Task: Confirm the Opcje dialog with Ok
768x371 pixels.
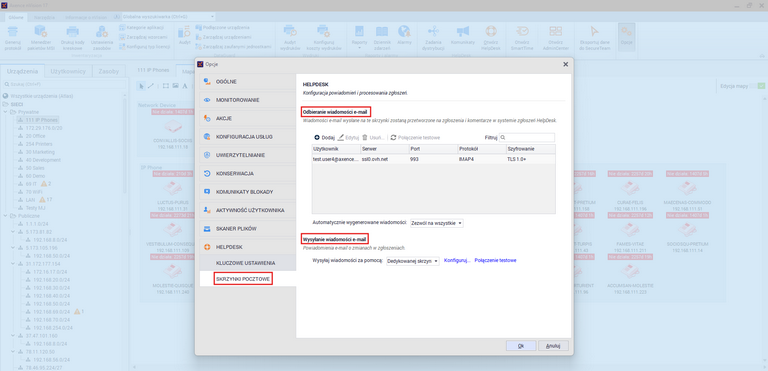Action: coord(521,346)
